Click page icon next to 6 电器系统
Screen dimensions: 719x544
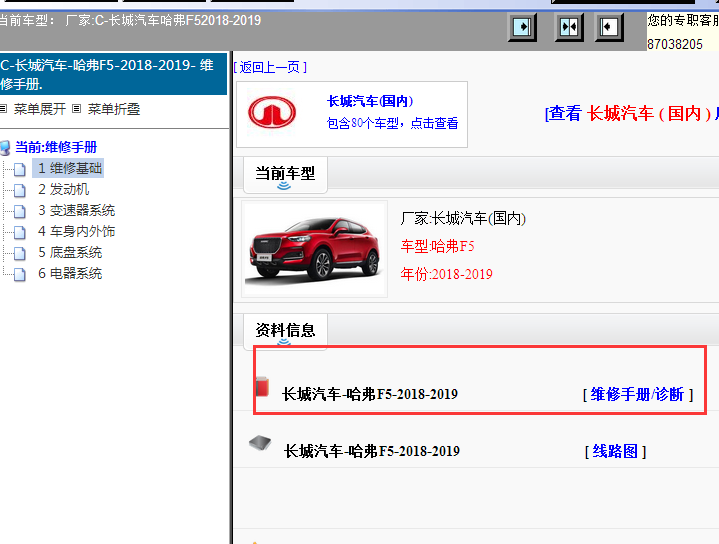pos(20,274)
